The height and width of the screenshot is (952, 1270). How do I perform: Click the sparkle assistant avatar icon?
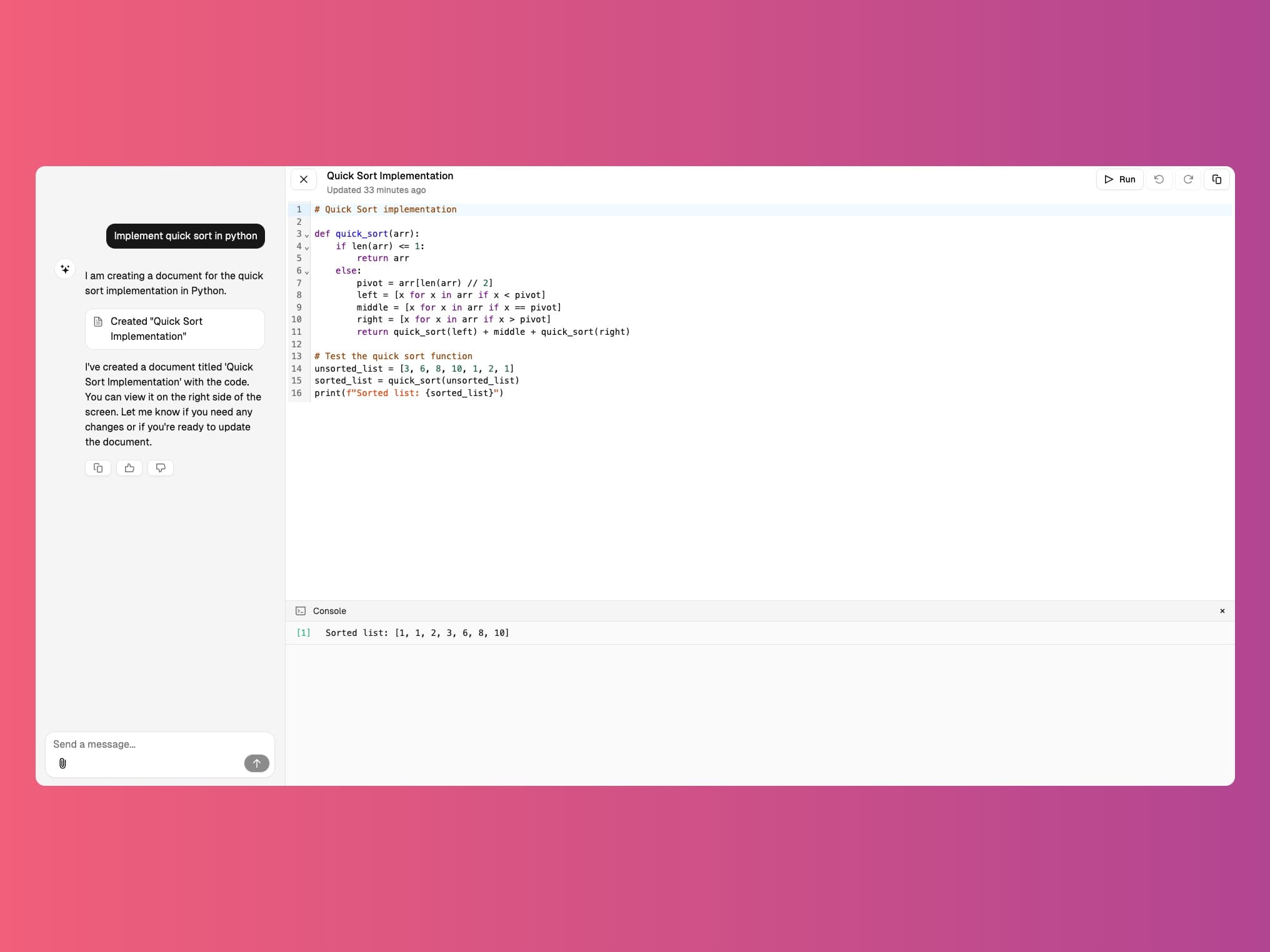point(66,269)
